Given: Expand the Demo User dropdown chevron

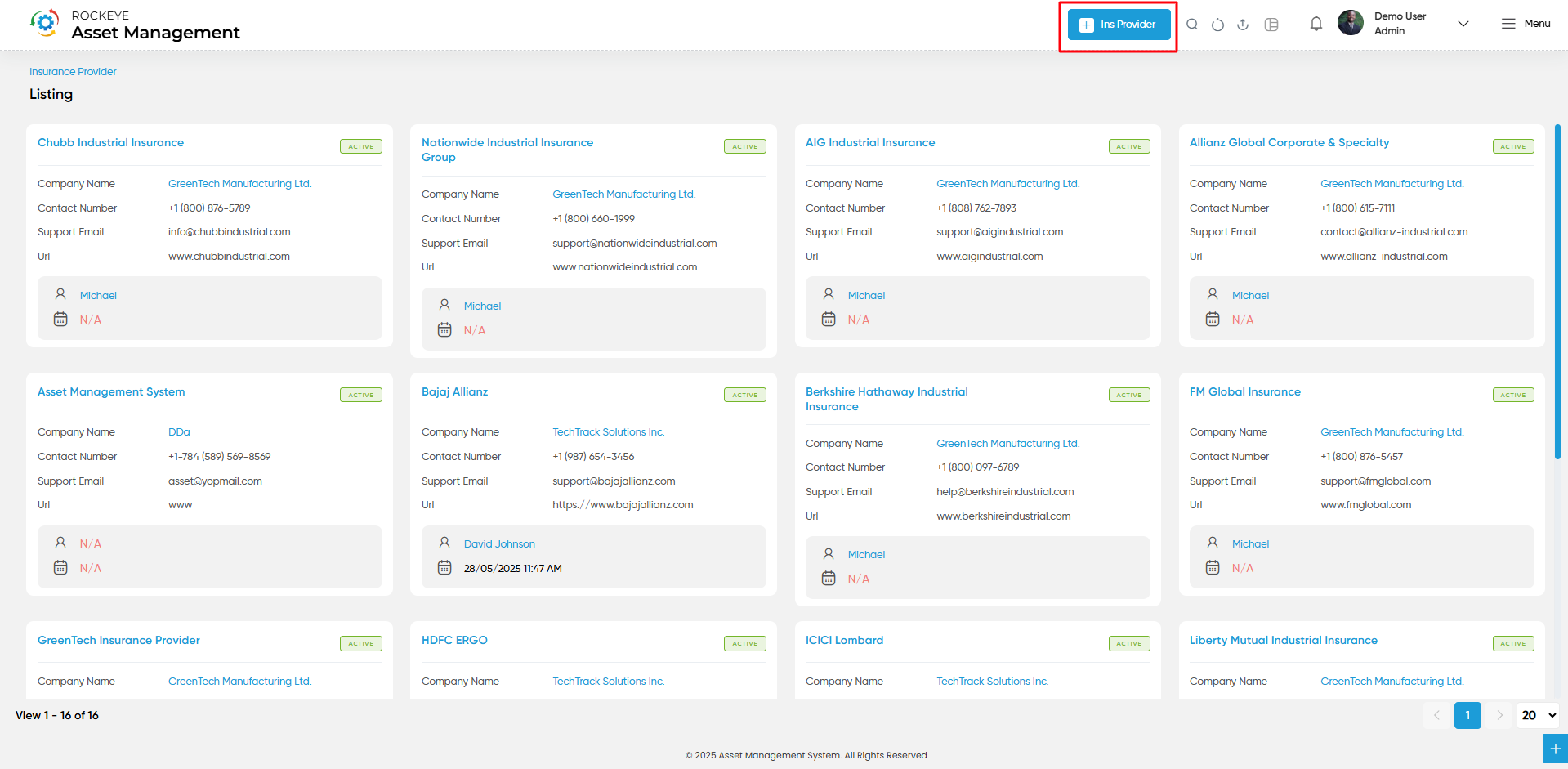Looking at the screenshot, I should point(1463,24).
